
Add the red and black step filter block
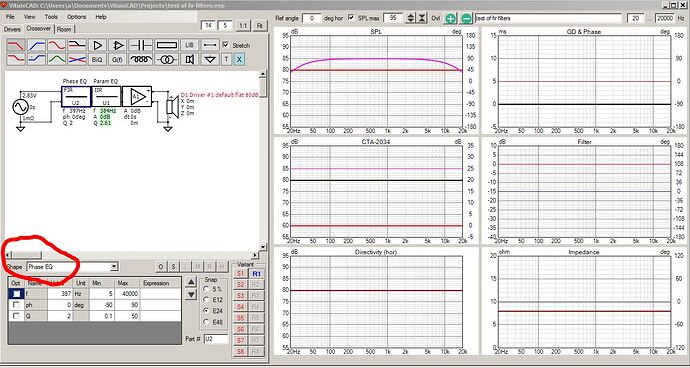click(x=77, y=45)
